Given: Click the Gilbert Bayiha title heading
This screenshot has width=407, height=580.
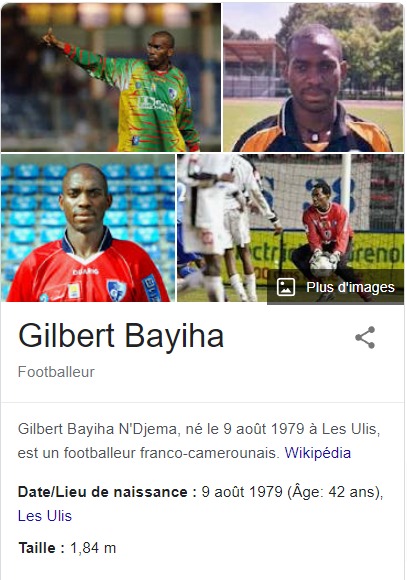Looking at the screenshot, I should [x=121, y=335].
